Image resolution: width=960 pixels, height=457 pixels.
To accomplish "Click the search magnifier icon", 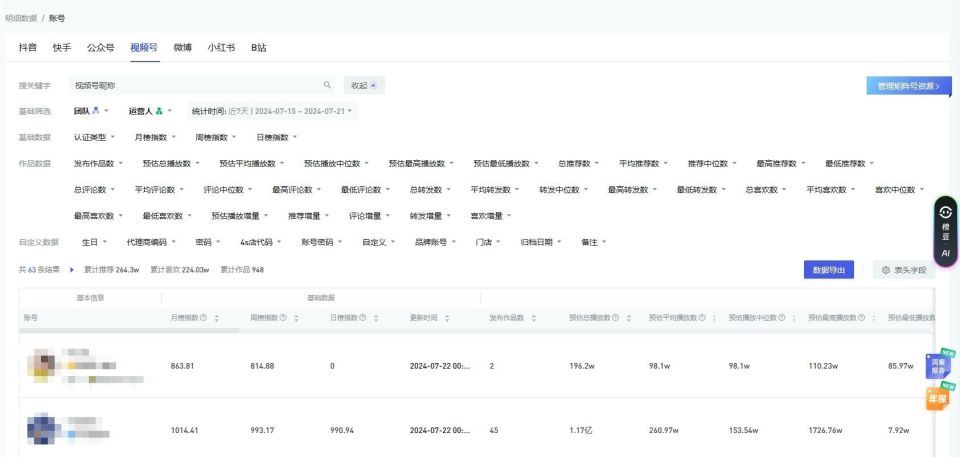I will tap(327, 85).
